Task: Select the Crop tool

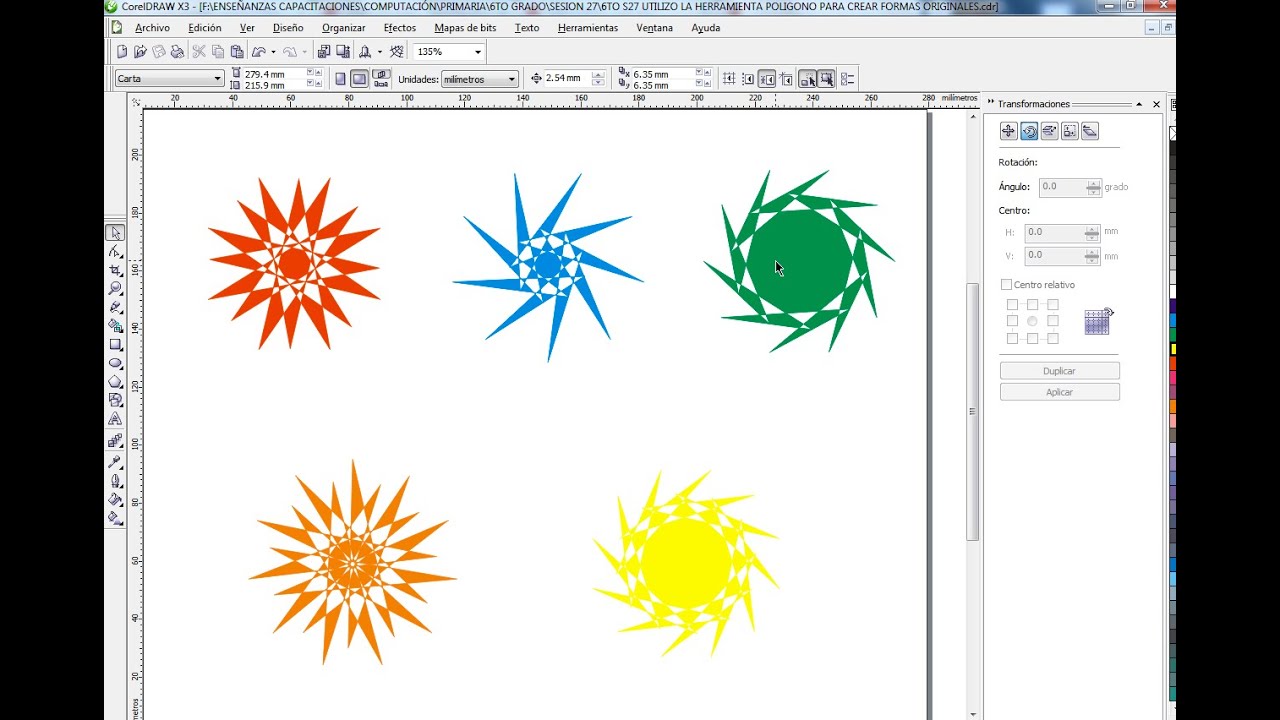Action: [115, 270]
